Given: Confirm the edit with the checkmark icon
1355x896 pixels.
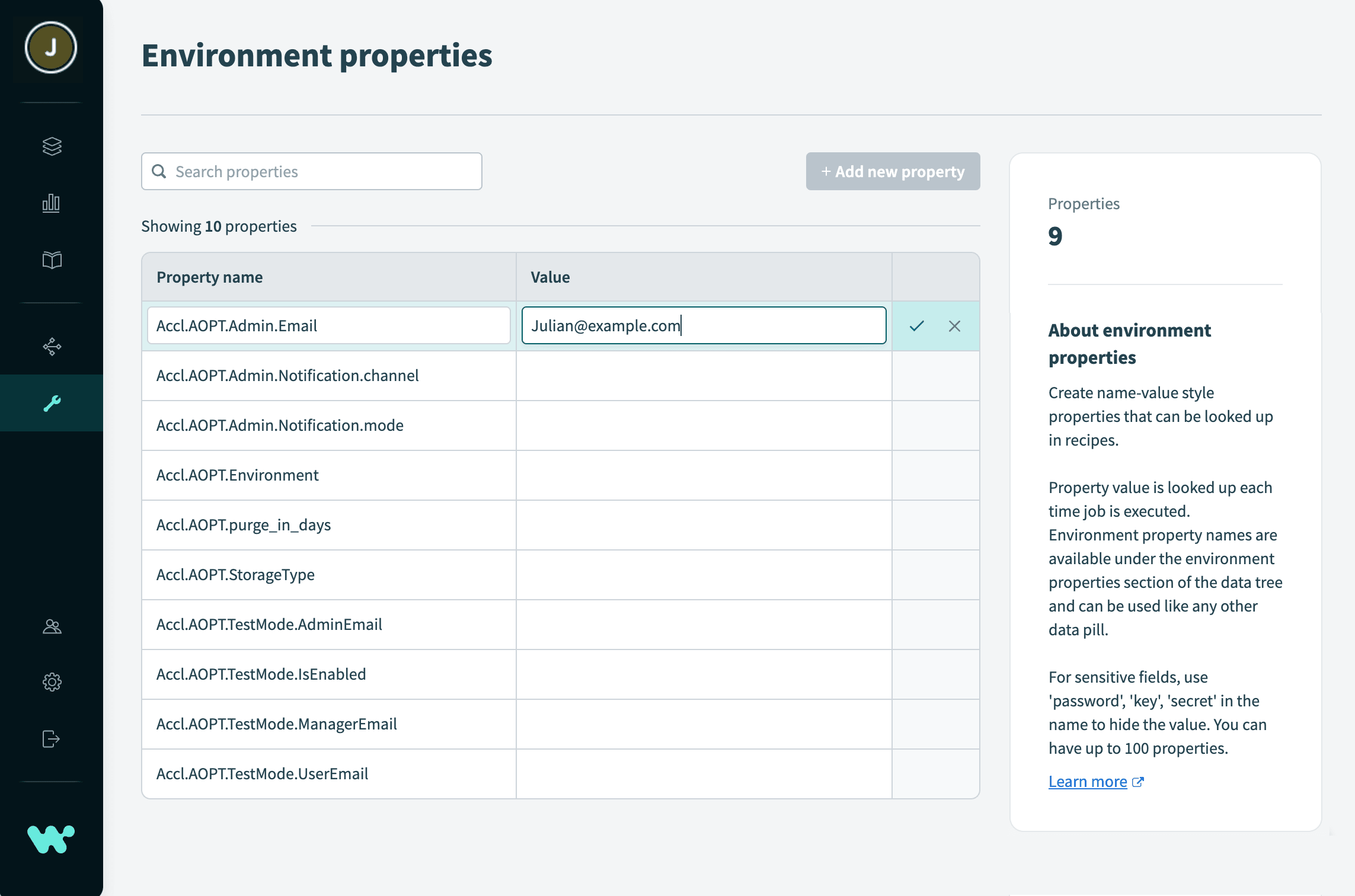Looking at the screenshot, I should pos(917,325).
